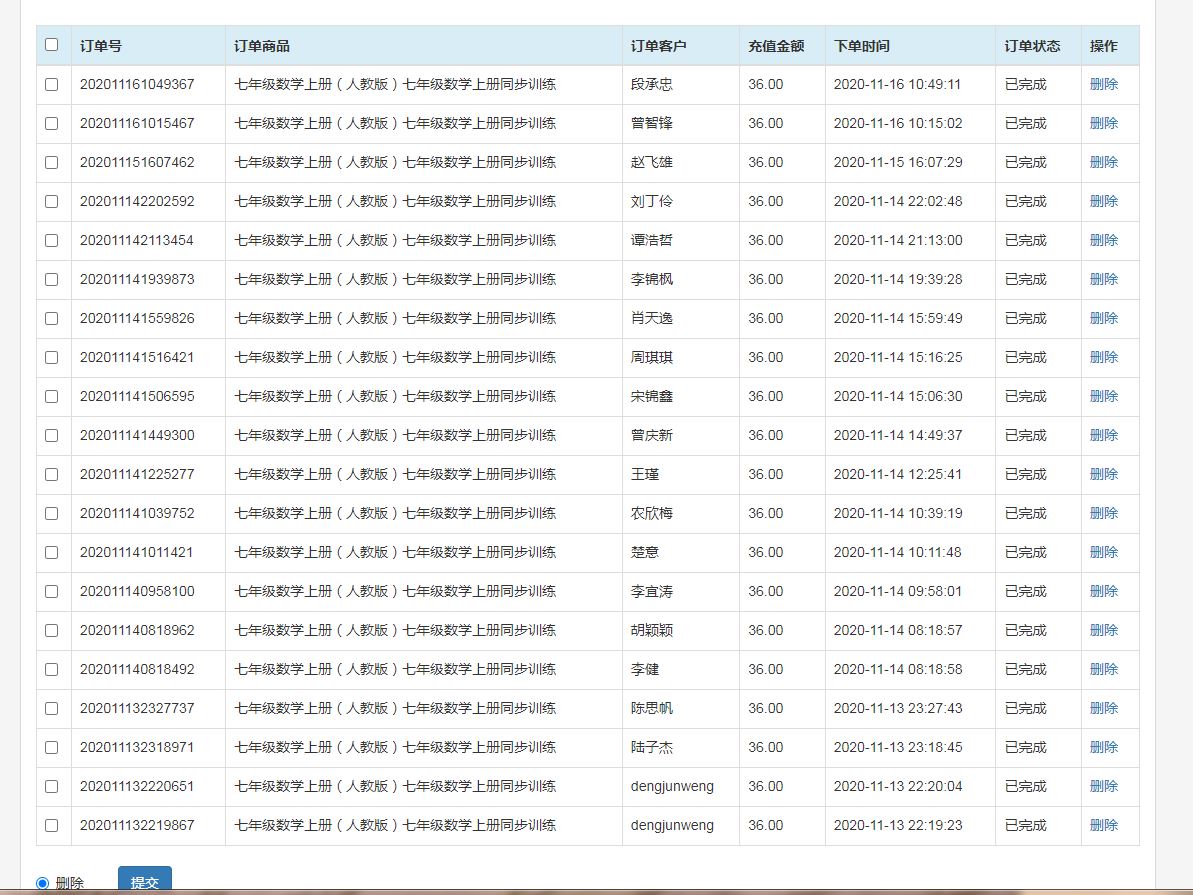Remove 李健's order with 删除 link
Image resolution: width=1193 pixels, height=895 pixels.
1103,670
